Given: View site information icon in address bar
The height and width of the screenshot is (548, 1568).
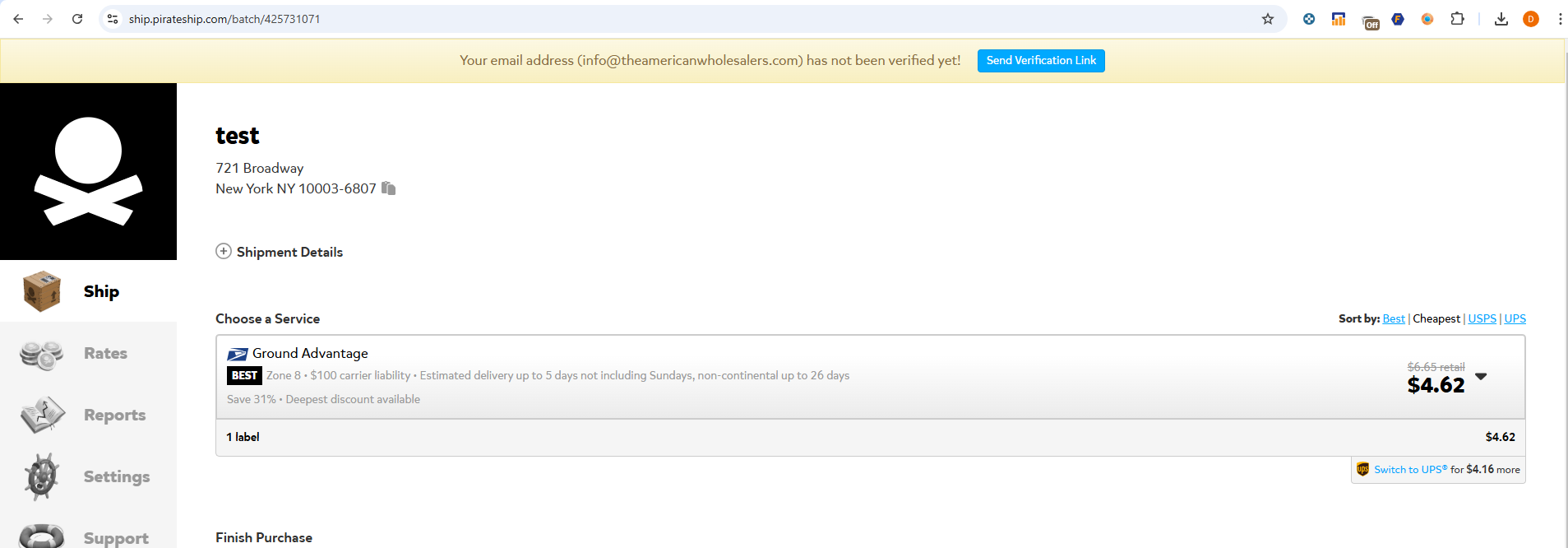Looking at the screenshot, I should tap(113, 19).
